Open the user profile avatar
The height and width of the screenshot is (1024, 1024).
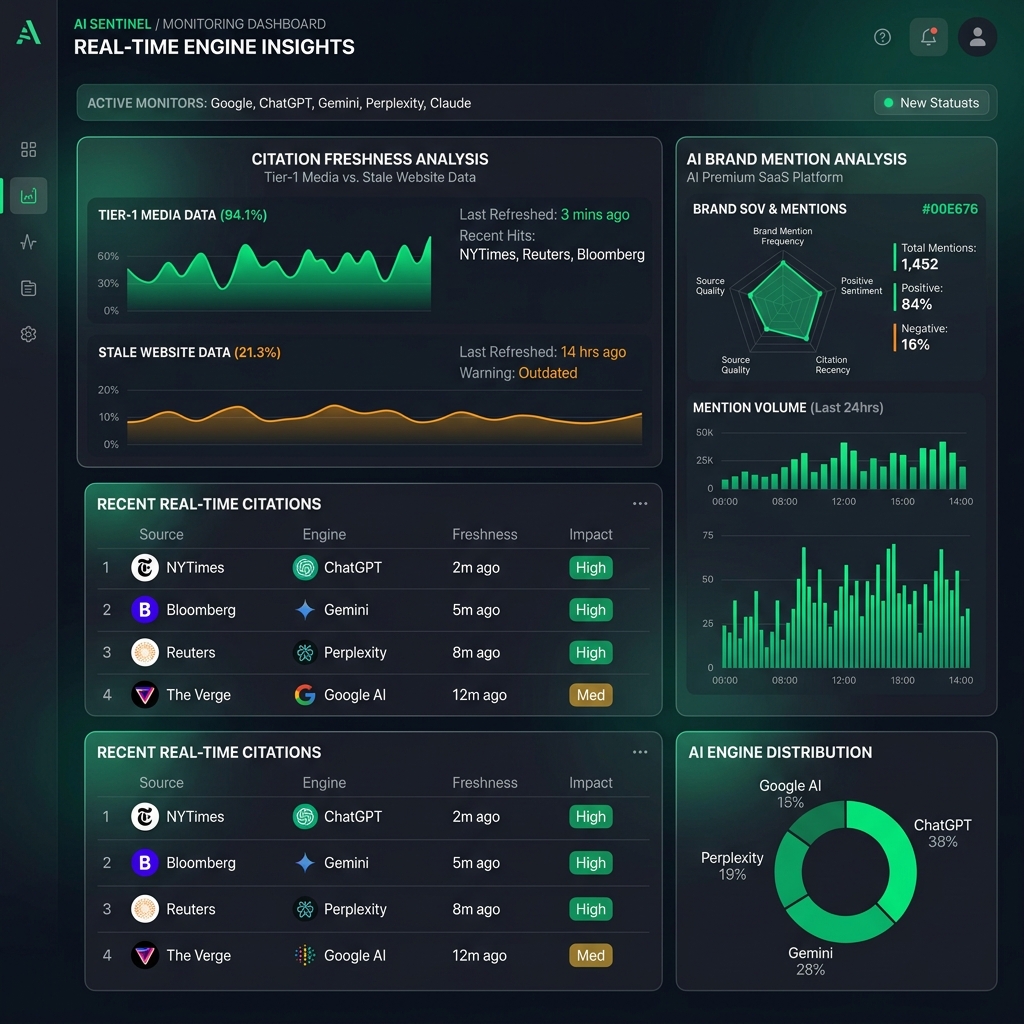[x=977, y=37]
